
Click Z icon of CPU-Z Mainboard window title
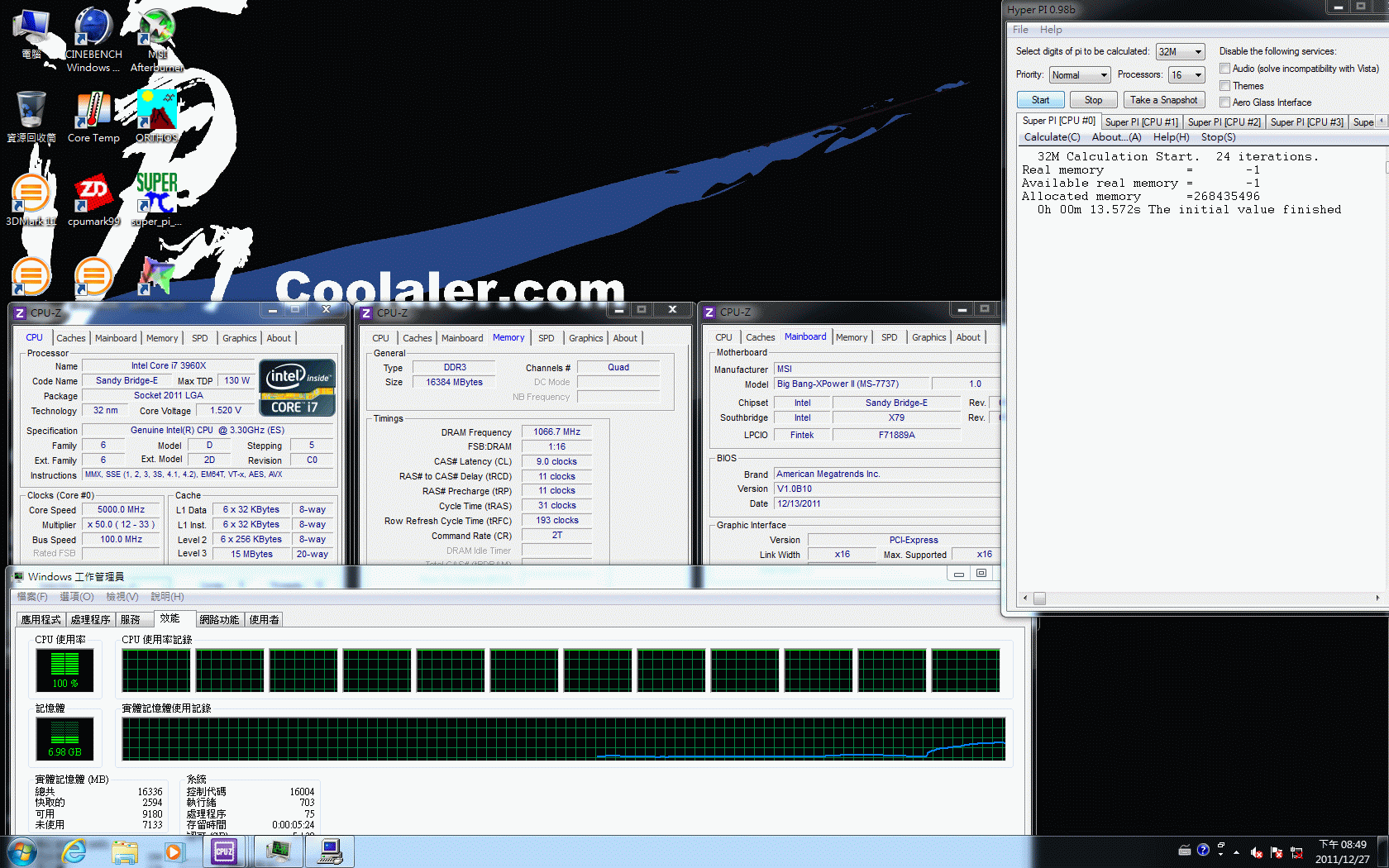point(709,312)
